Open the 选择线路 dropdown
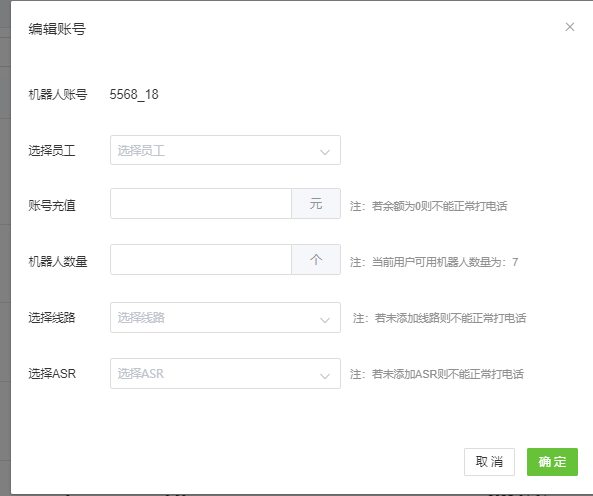 pos(225,318)
